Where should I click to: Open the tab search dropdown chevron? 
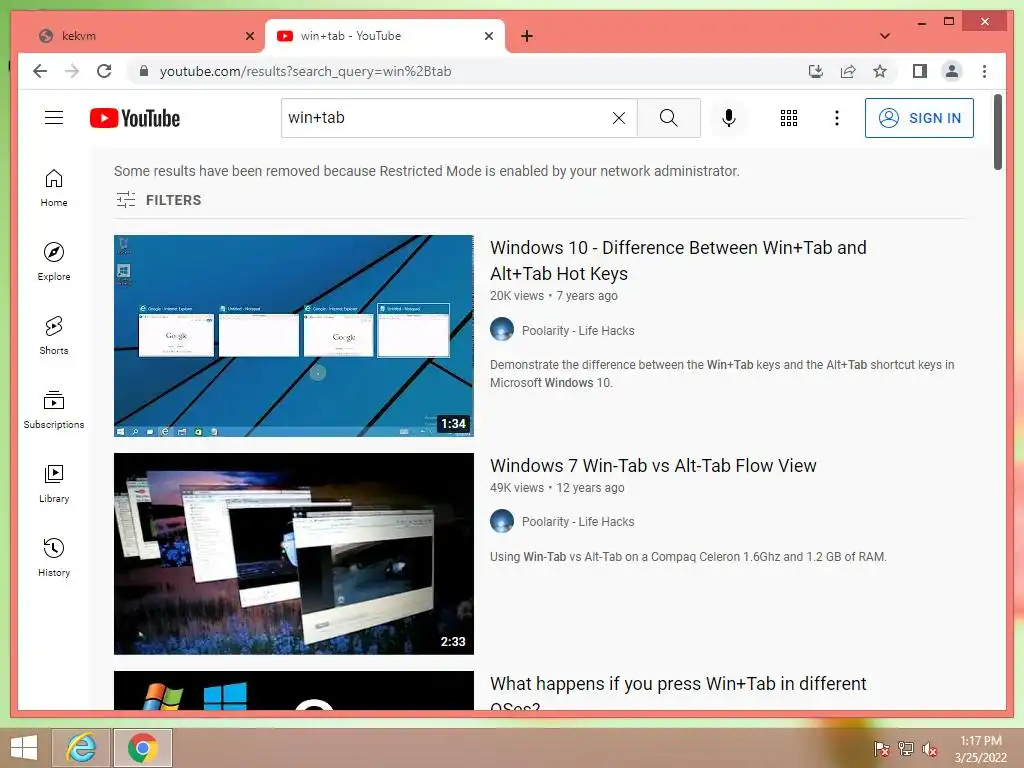pos(885,36)
